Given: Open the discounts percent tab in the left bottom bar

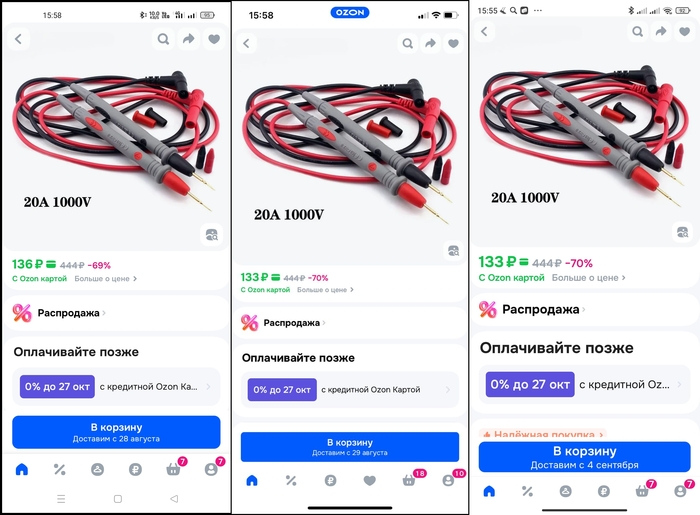Looking at the screenshot, I should coord(59,469).
